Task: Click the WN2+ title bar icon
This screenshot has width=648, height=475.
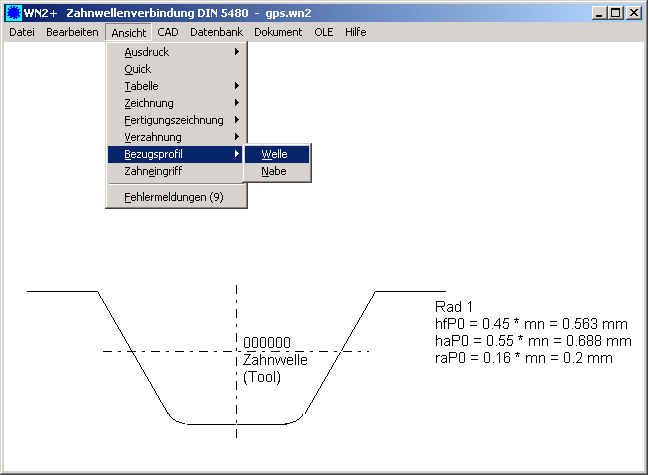Action: [13, 12]
